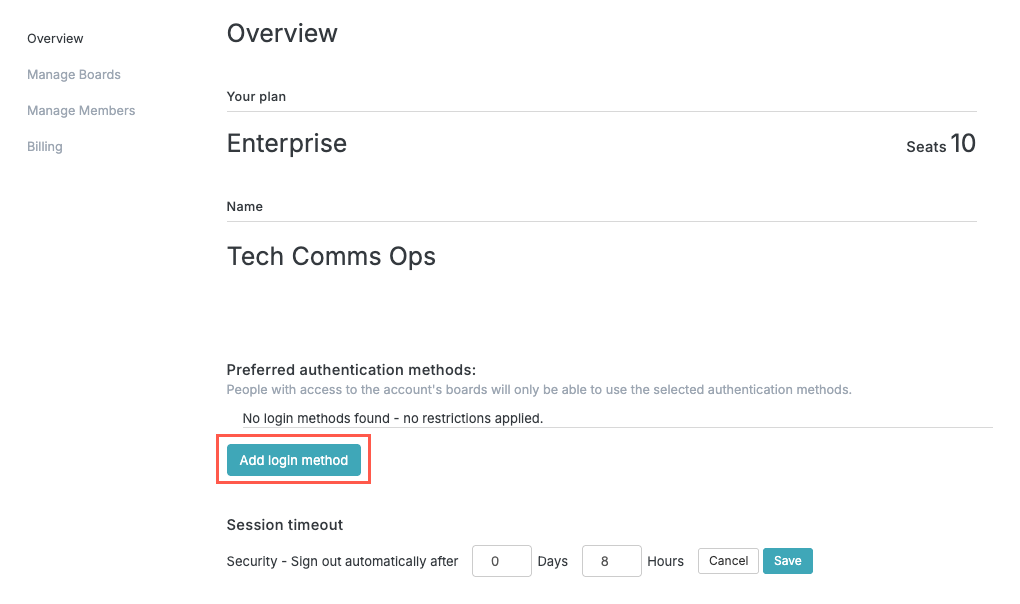Click the Overview page heading
Screen dimensions: 1020x604
pos(282,33)
